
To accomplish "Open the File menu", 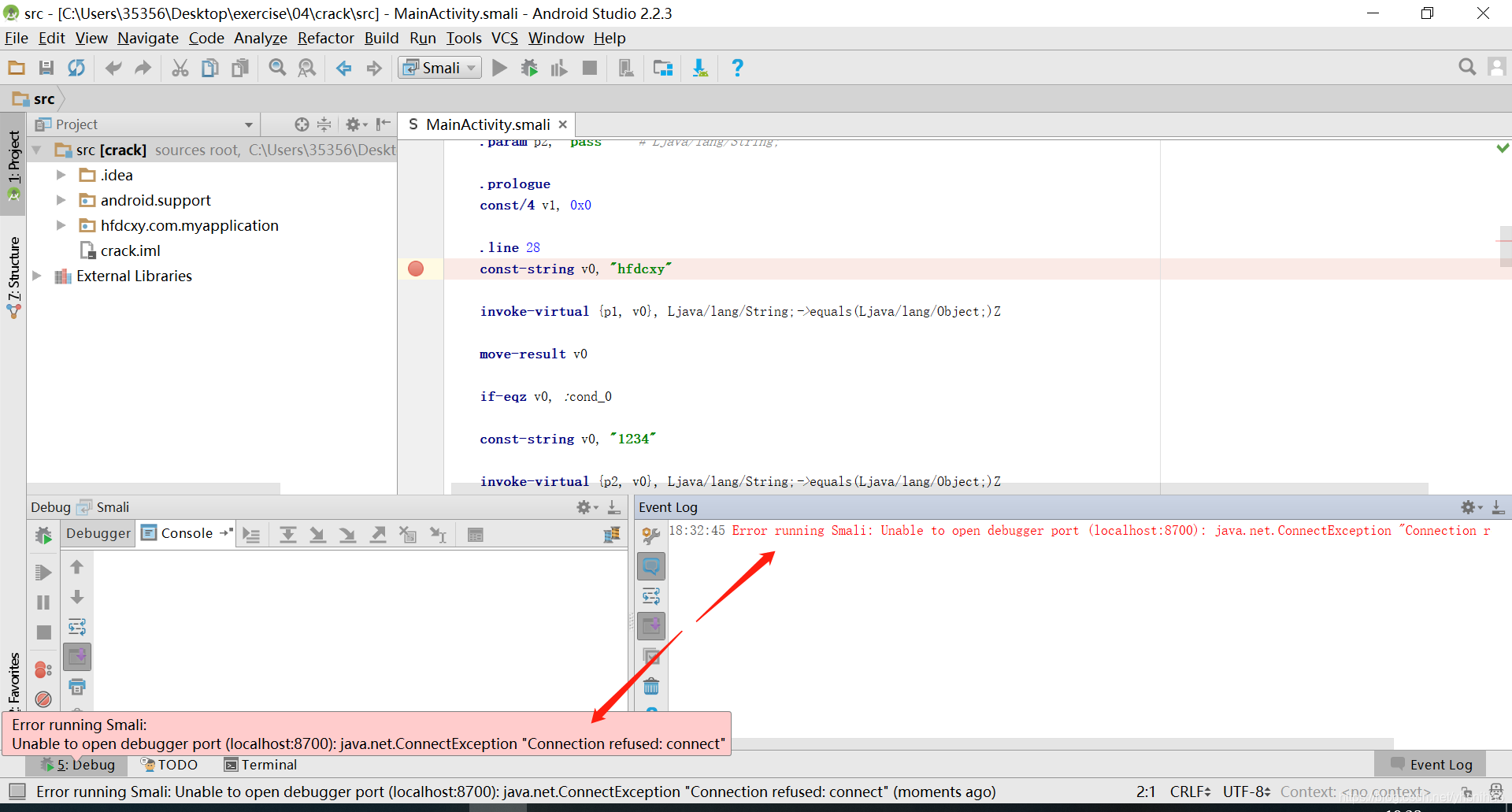I will pyautogui.click(x=17, y=38).
